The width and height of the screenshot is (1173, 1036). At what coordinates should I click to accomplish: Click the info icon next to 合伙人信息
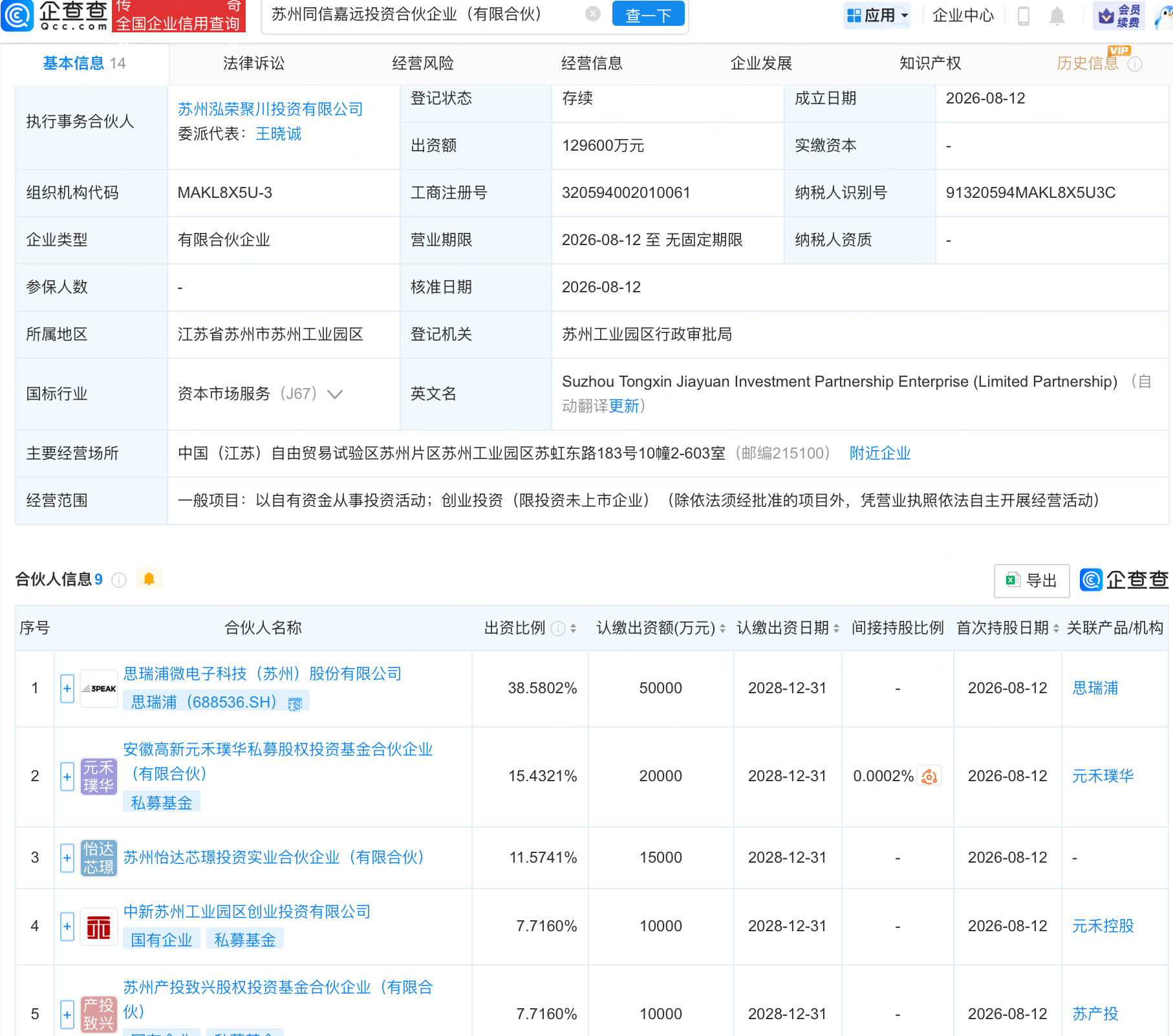[x=119, y=579]
